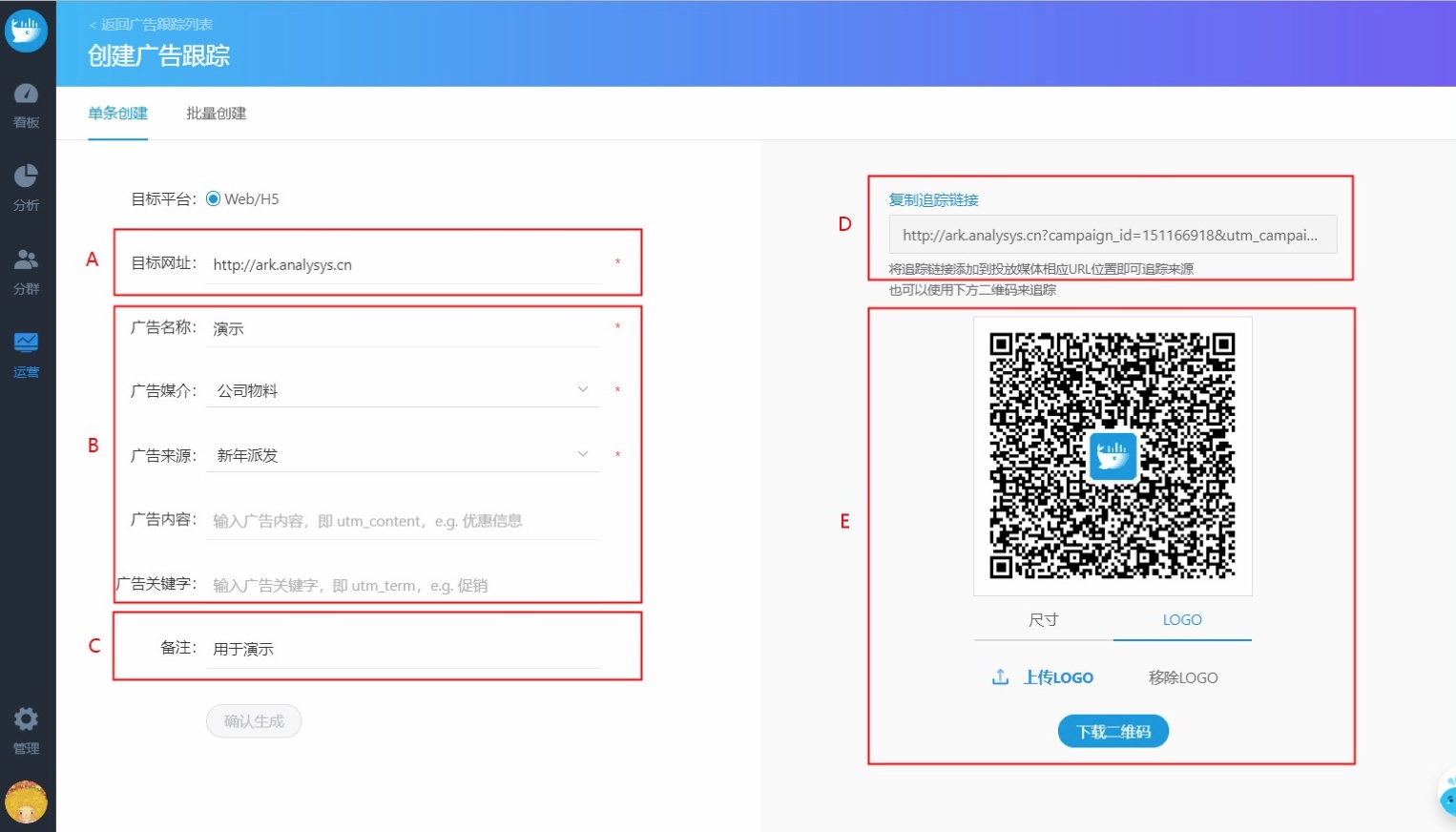Focus the 备注 input field
This screenshot has height=832, width=1456.
[x=404, y=649]
